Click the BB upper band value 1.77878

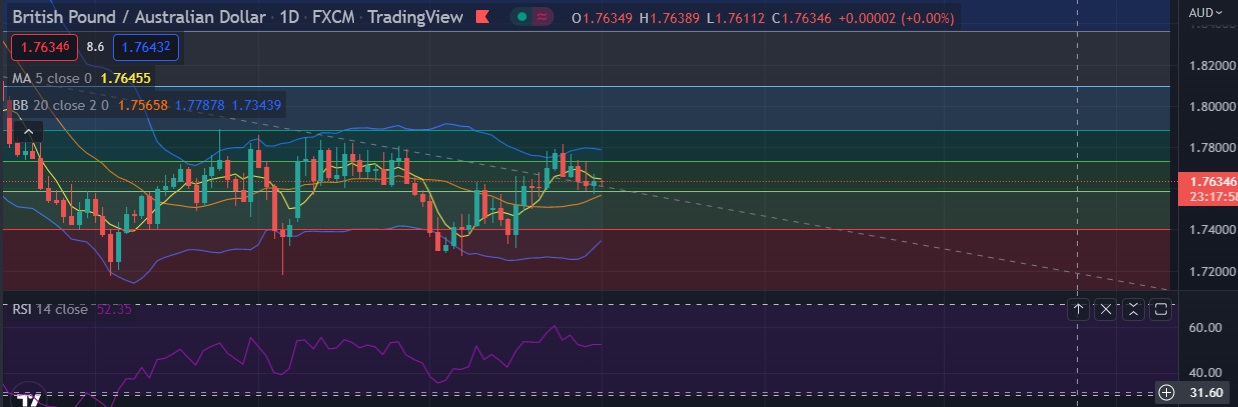[x=199, y=104]
